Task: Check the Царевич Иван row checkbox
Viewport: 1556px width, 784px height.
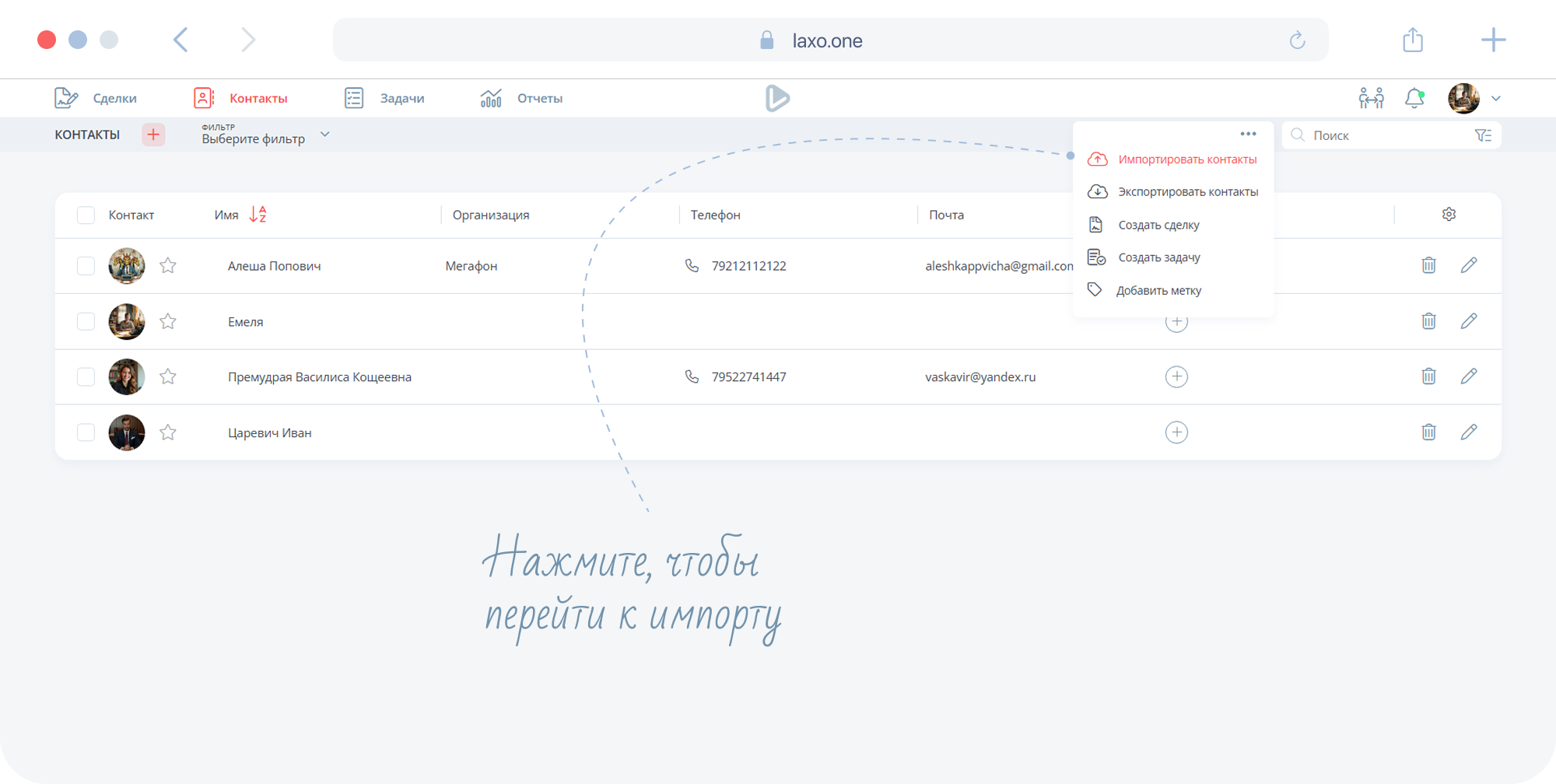Action: (x=86, y=432)
